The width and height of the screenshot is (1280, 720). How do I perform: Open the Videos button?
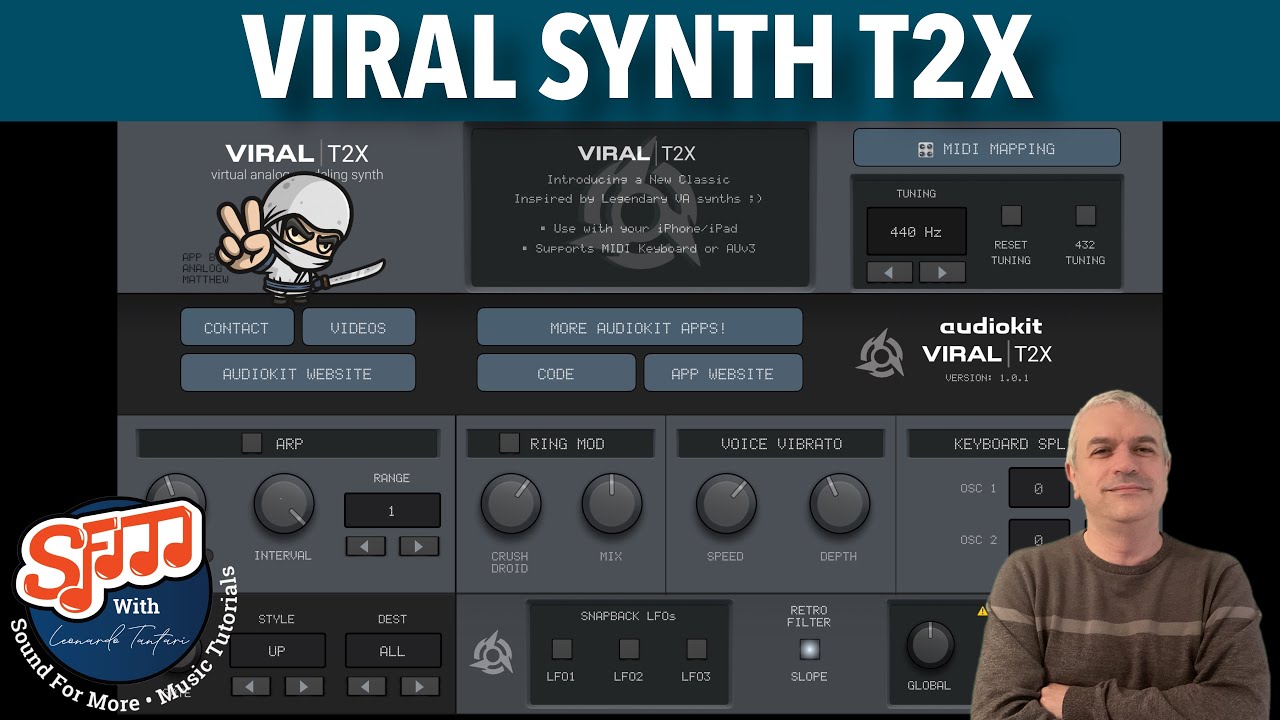click(x=358, y=327)
